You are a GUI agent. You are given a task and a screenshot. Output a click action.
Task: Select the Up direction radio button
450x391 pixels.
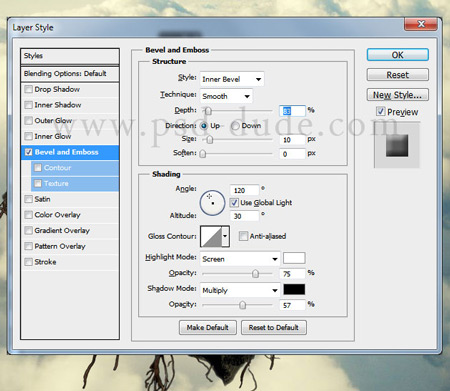tap(204, 126)
